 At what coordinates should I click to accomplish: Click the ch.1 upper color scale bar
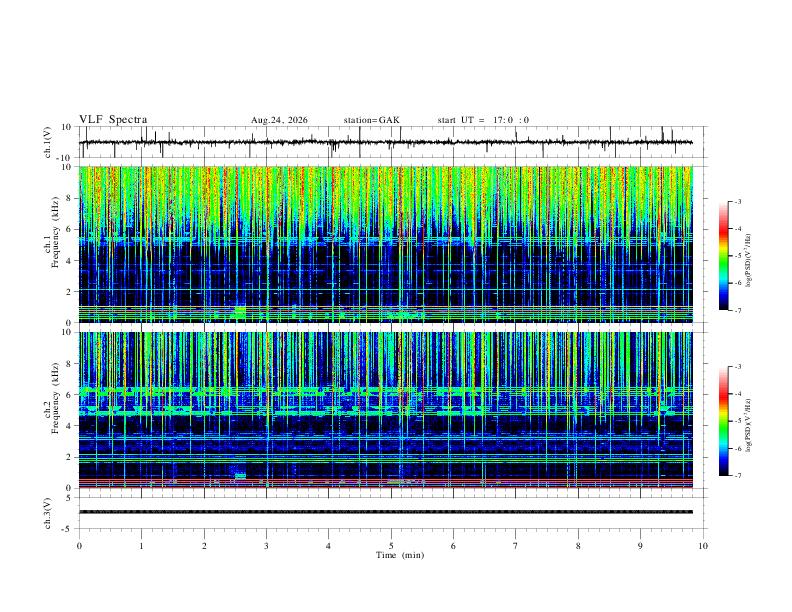pyautogui.click(x=723, y=256)
